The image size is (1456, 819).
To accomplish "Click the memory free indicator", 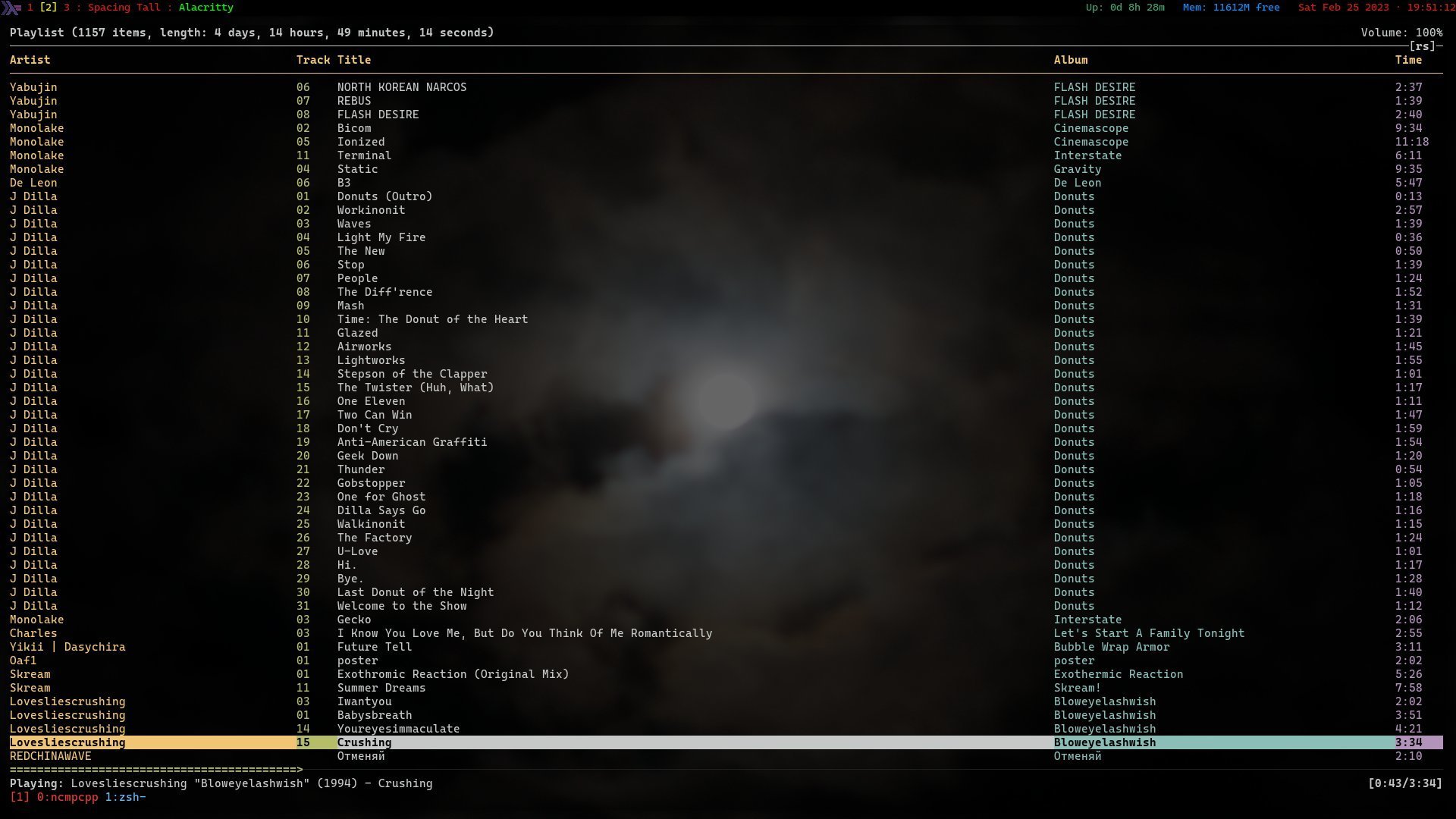I will coord(1231,8).
